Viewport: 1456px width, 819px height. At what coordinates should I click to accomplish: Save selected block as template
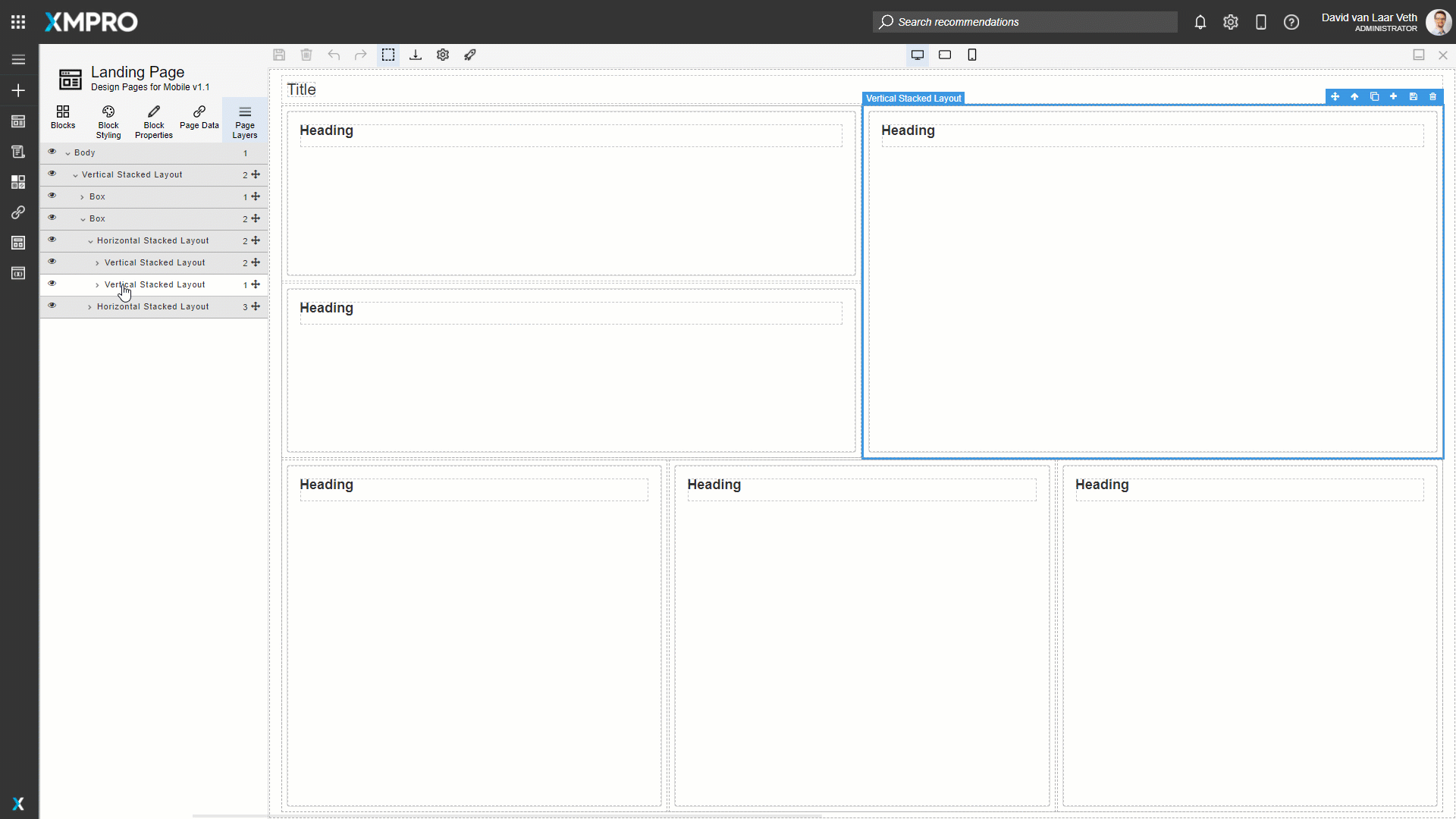pyautogui.click(x=1414, y=96)
